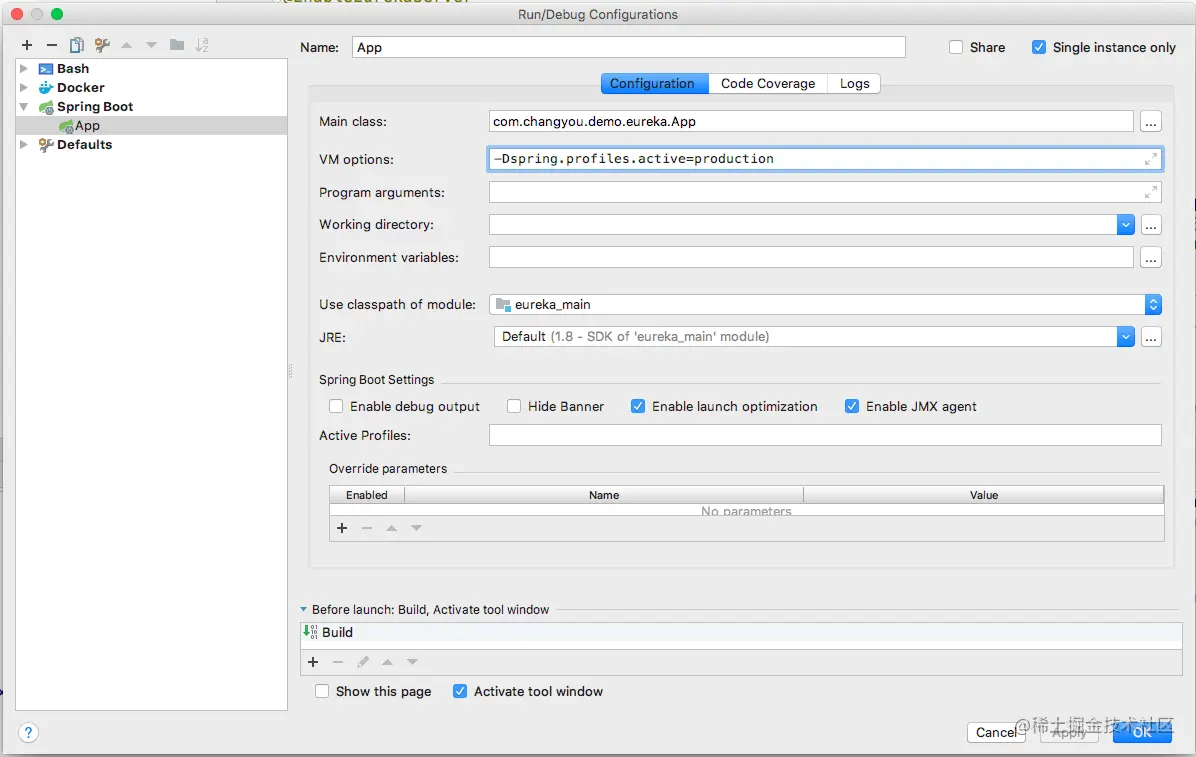The image size is (1196, 757).
Task: Create new folder icon in left toolbar
Action: [177, 45]
